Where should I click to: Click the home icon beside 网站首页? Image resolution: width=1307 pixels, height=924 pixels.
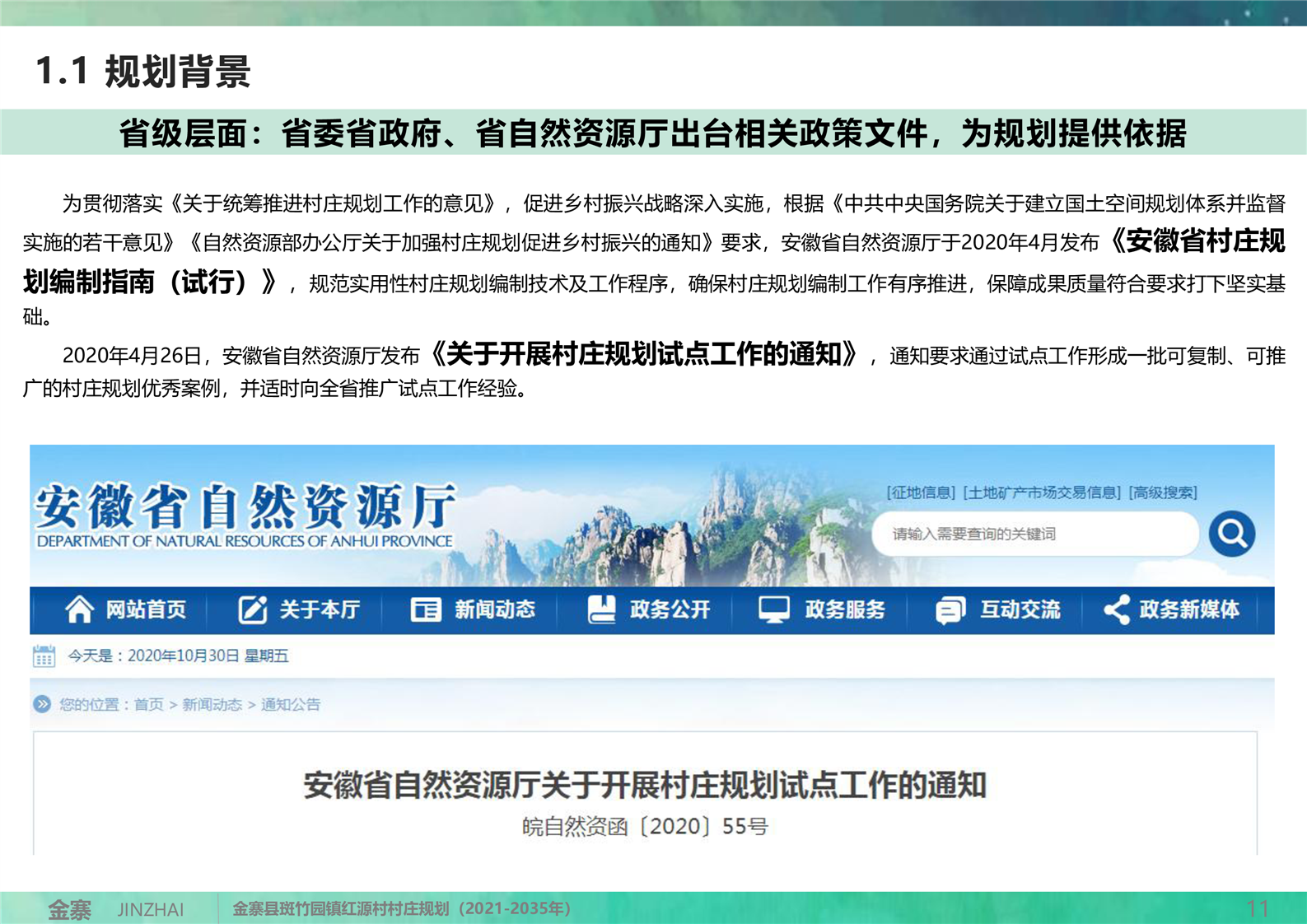(80, 609)
